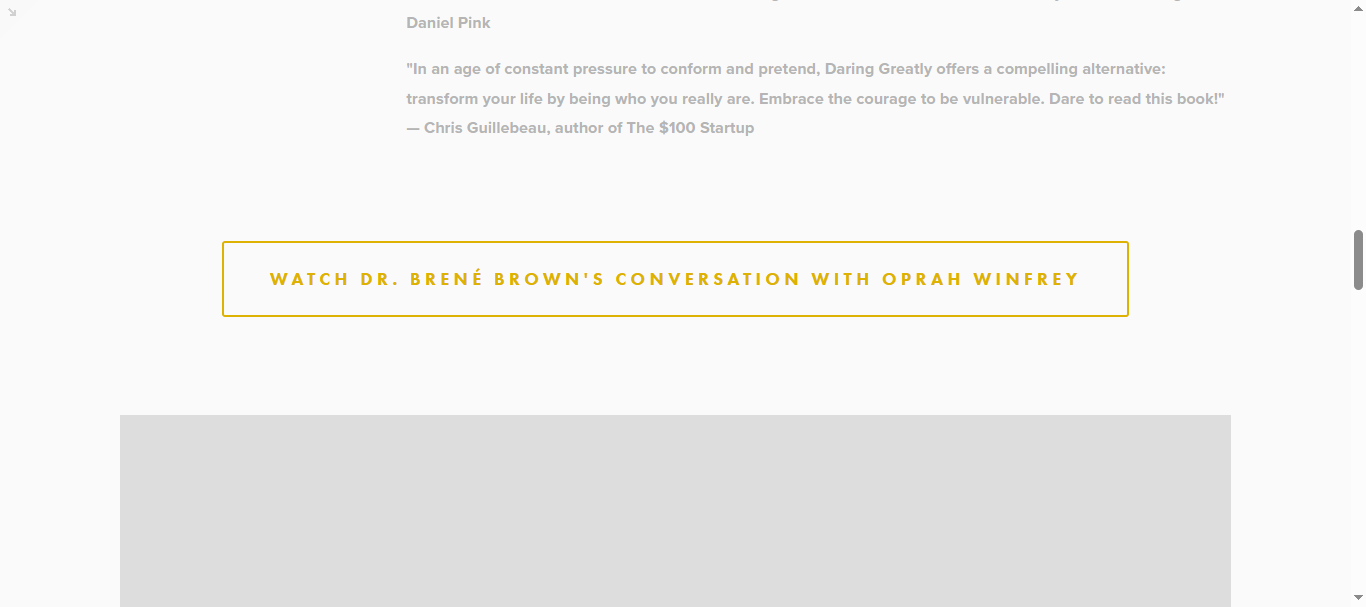Click the vertical scrollbar thumb
This screenshot has width=1366, height=607.
coord(1358,260)
